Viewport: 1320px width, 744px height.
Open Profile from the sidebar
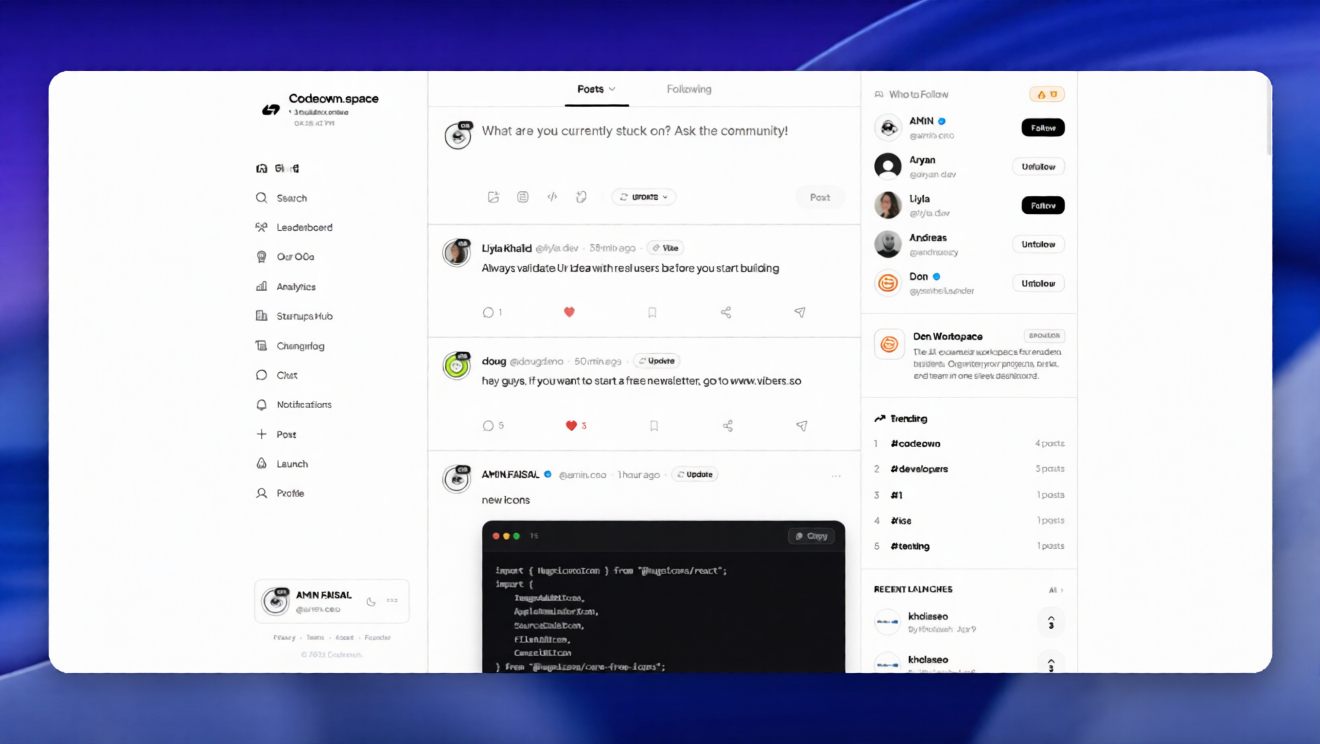coord(280,493)
